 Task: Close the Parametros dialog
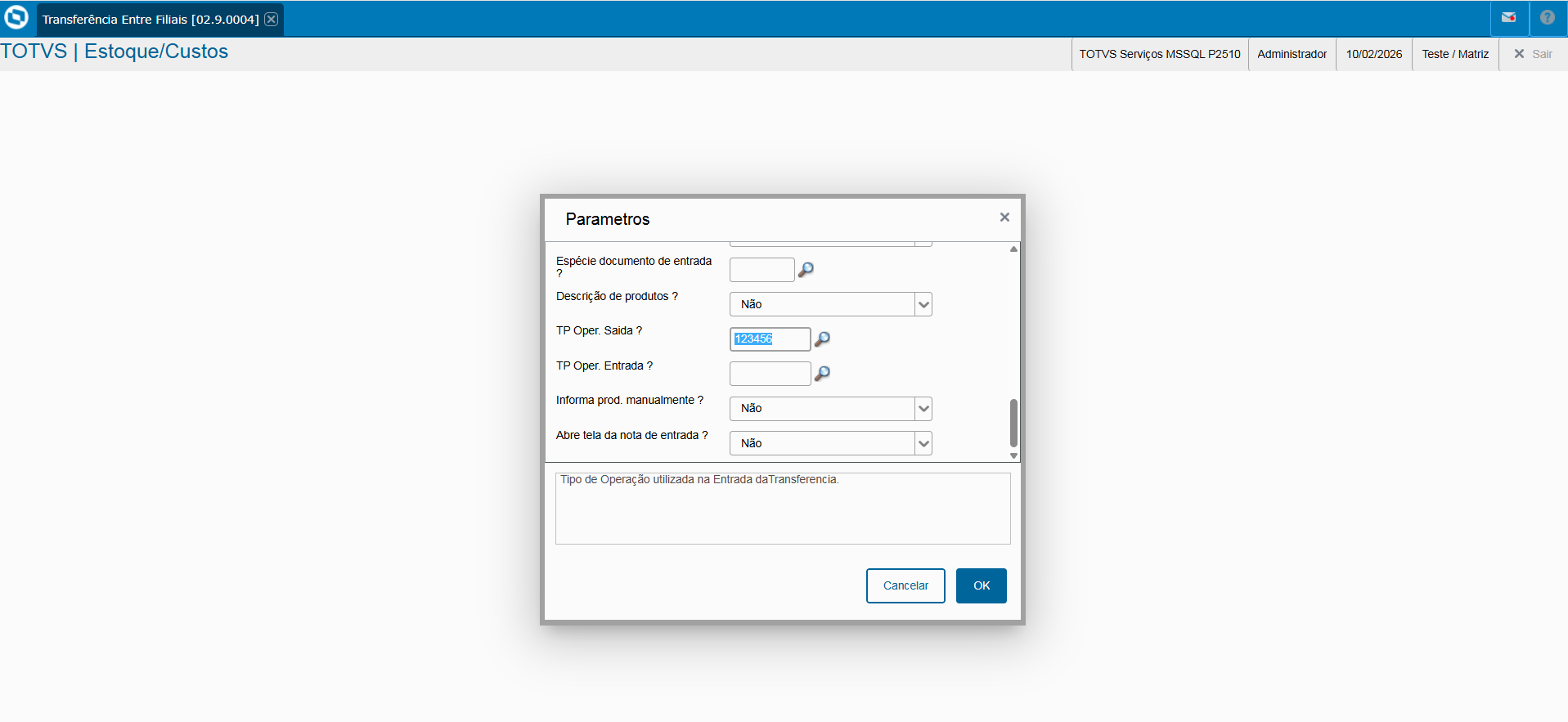pyautogui.click(x=1004, y=217)
